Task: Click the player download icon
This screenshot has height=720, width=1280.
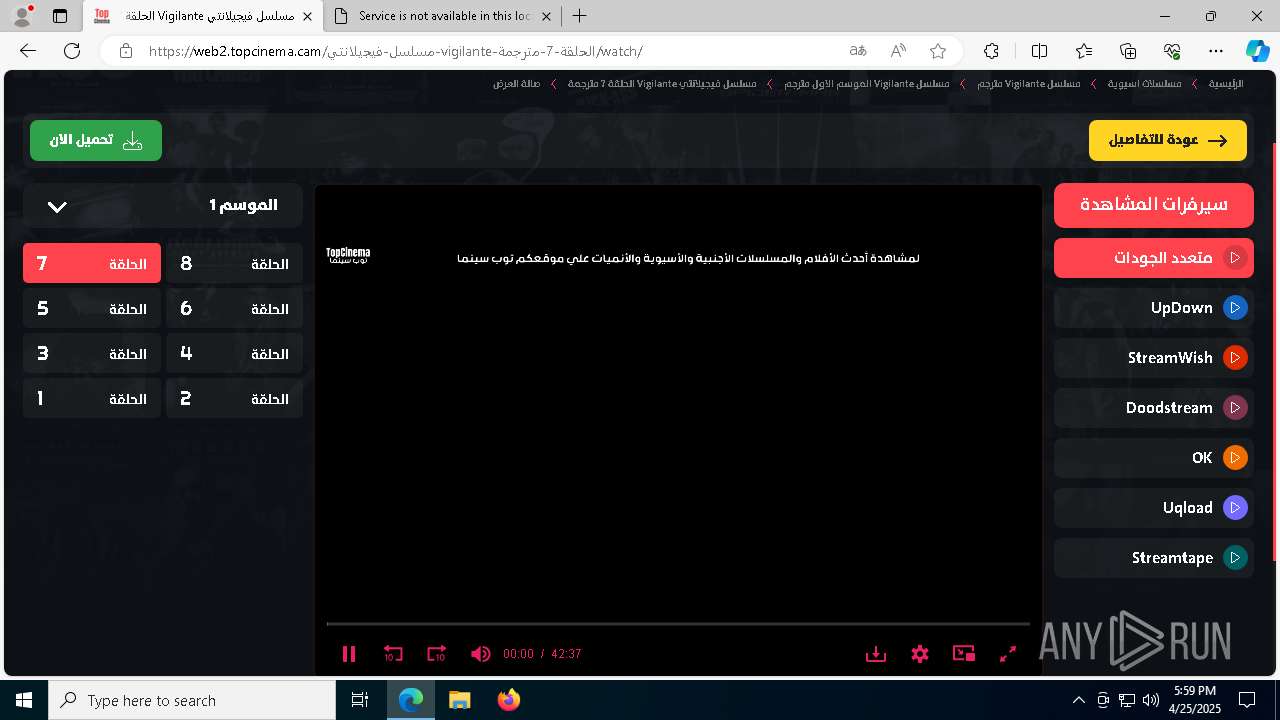Action: [876, 654]
